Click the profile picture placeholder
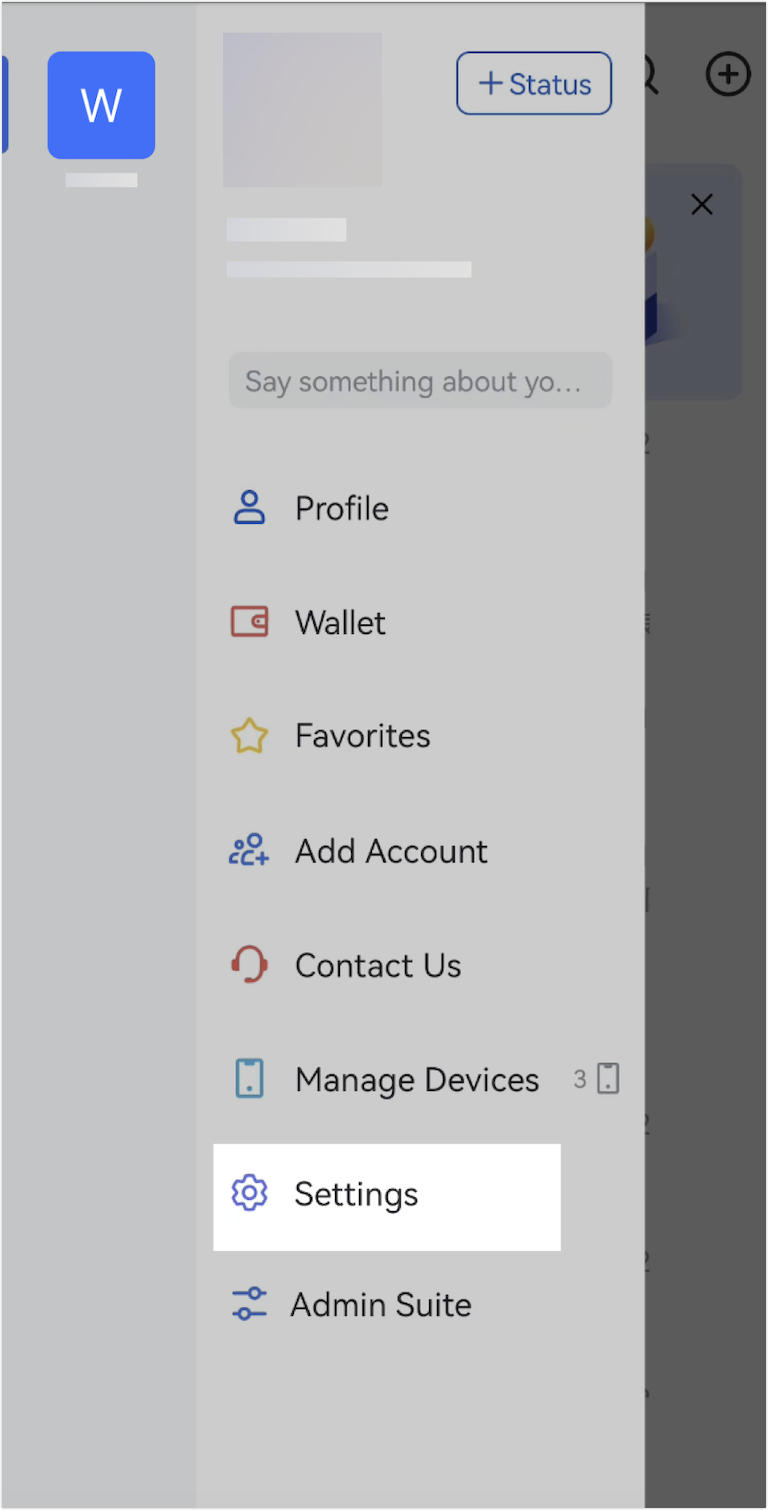The image size is (768, 1510). coord(302,109)
